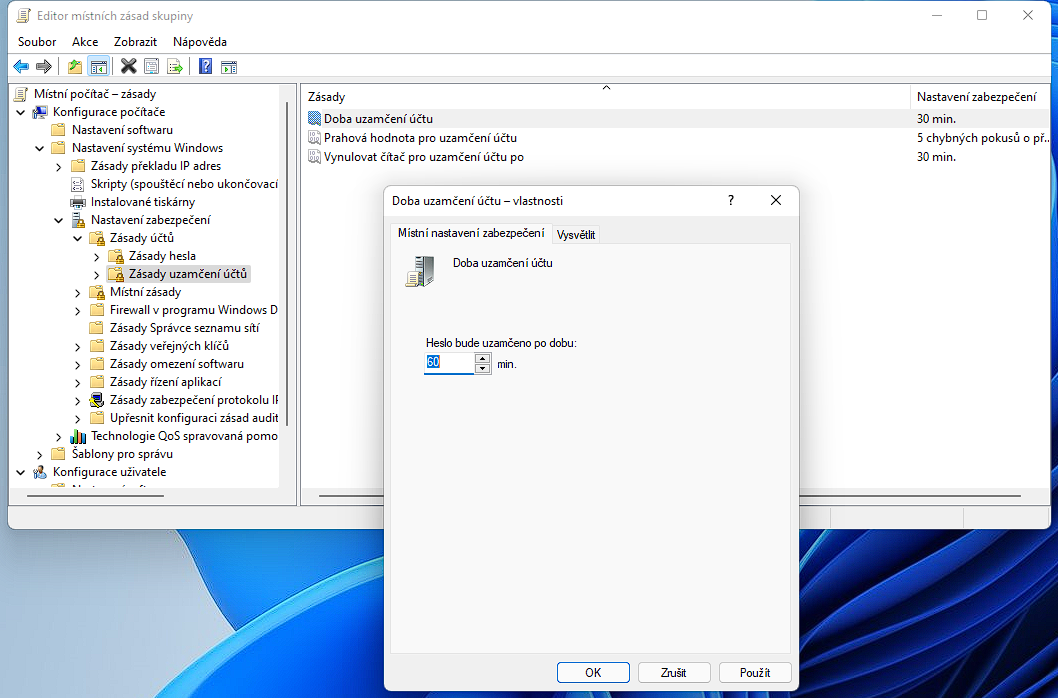Click the lockout duration minutes input field
Image resolution: width=1058 pixels, height=698 pixels.
pyautogui.click(x=448, y=364)
